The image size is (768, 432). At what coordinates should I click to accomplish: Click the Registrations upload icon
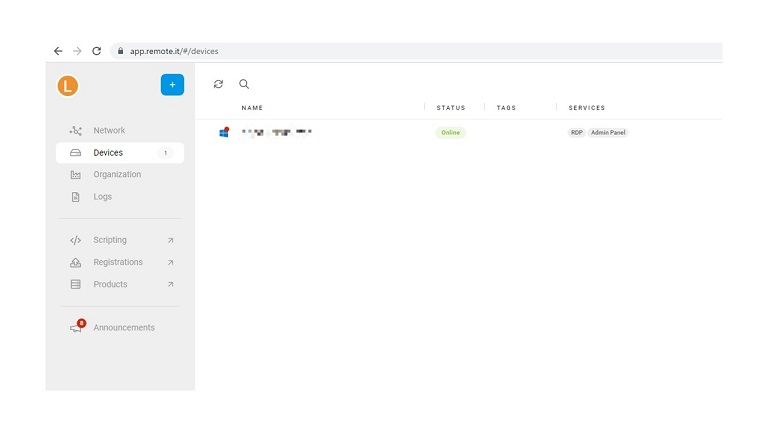pos(75,263)
